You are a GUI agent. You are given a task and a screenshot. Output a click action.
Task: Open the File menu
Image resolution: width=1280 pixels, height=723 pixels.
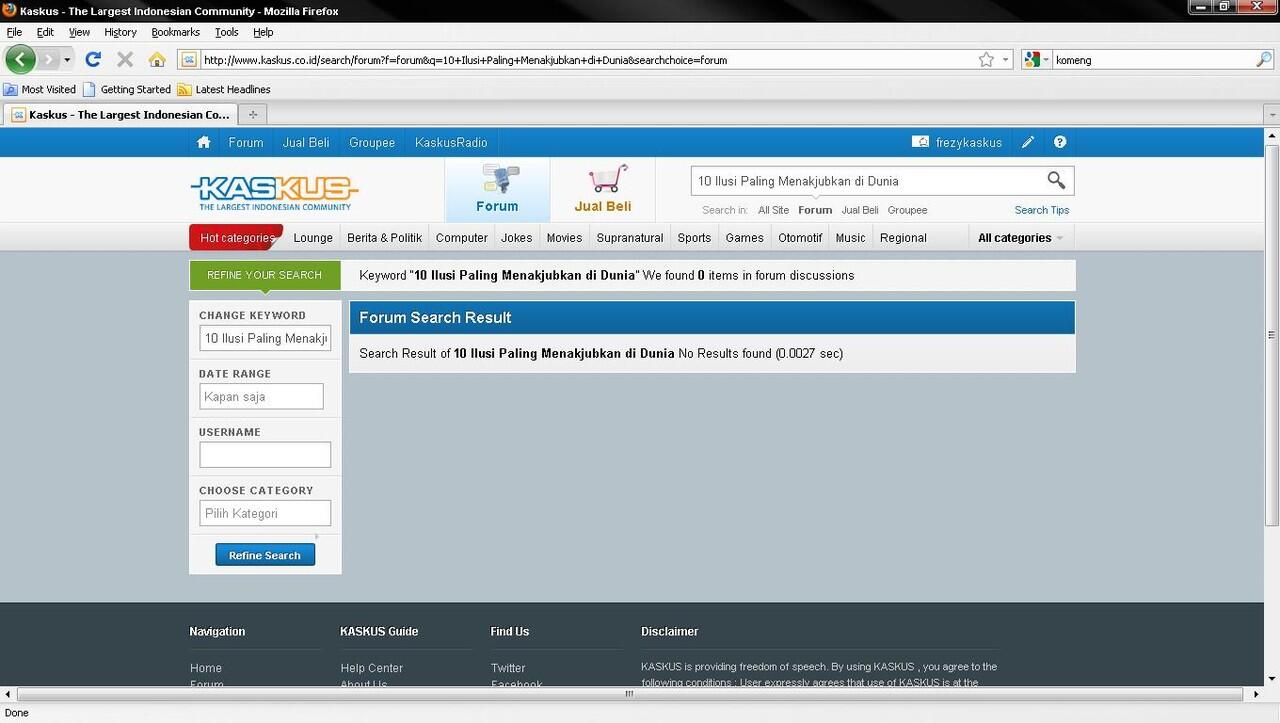[14, 32]
